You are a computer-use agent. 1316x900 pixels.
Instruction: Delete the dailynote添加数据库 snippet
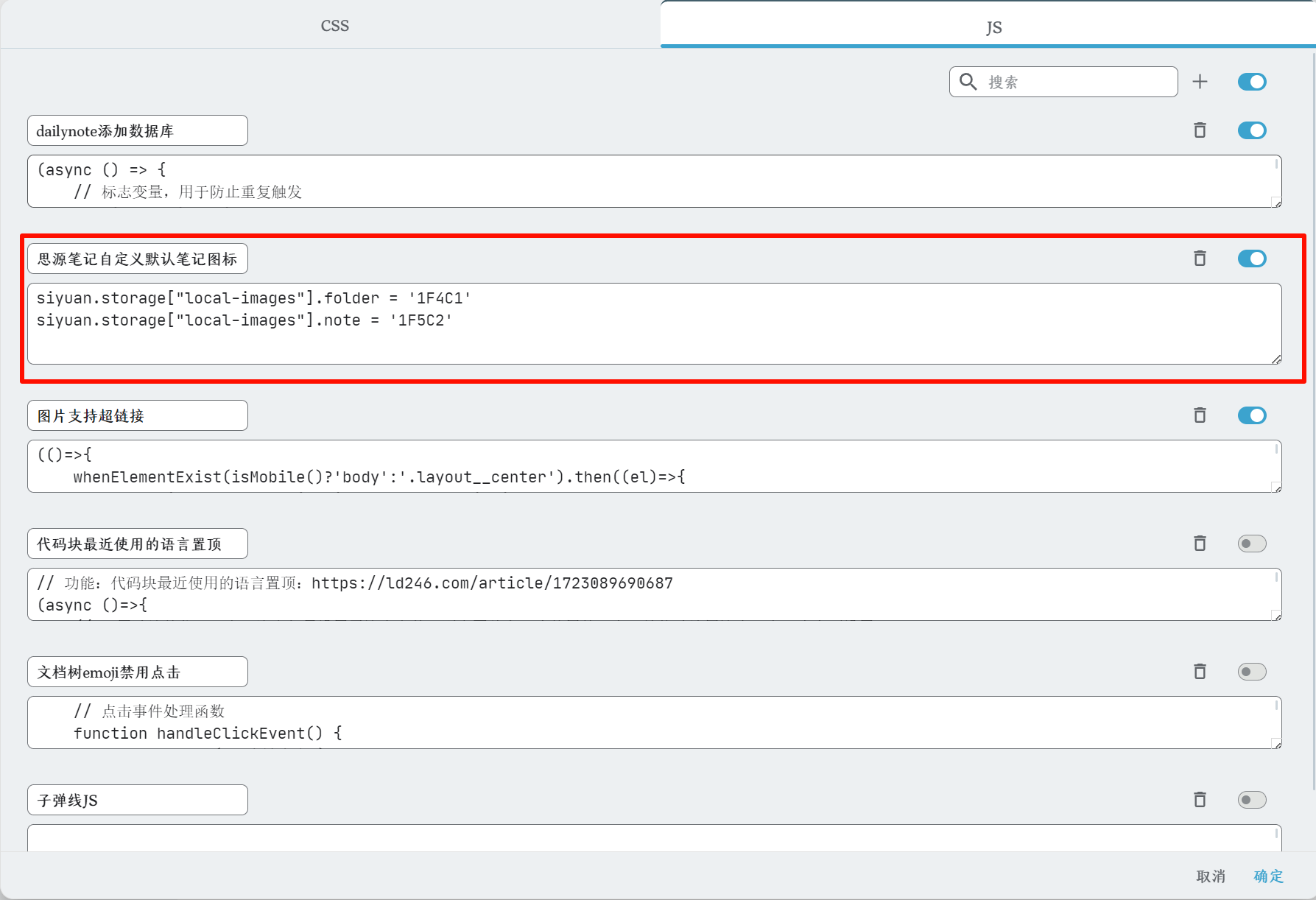coord(1200,130)
